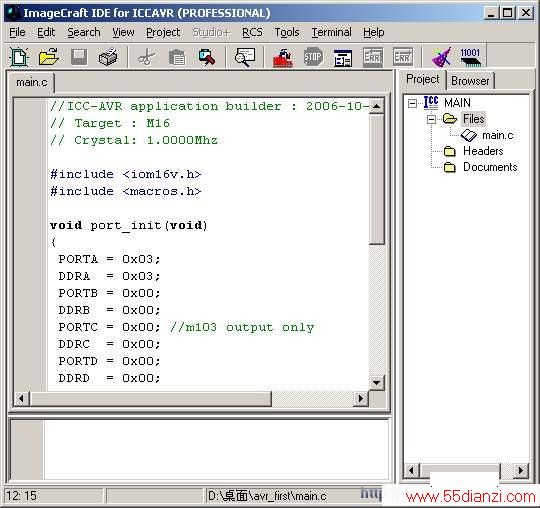The width and height of the screenshot is (540, 508).
Task: Click the project panel scrollbar right arrow
Action: pos(520,470)
